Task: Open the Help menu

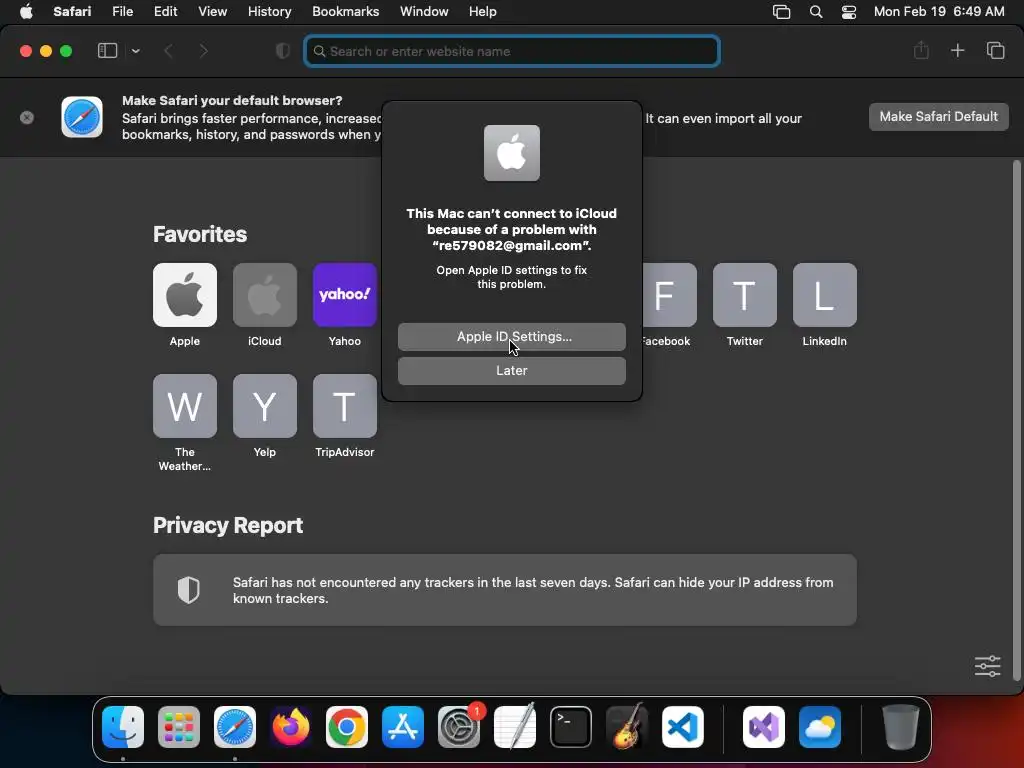Action: [x=483, y=11]
